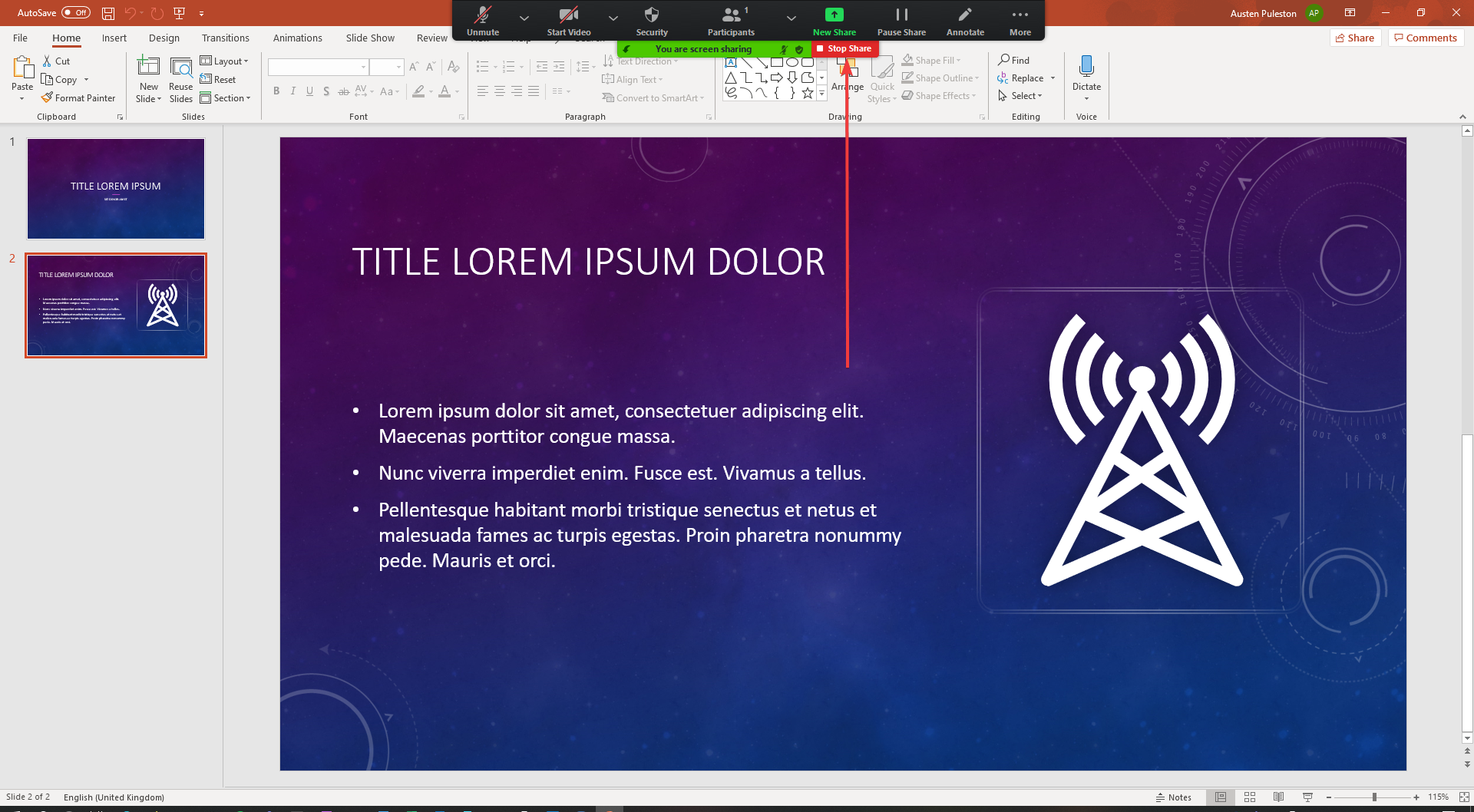The image size is (1474, 812).
Task: Open the Layout dropdown
Action: [x=225, y=61]
